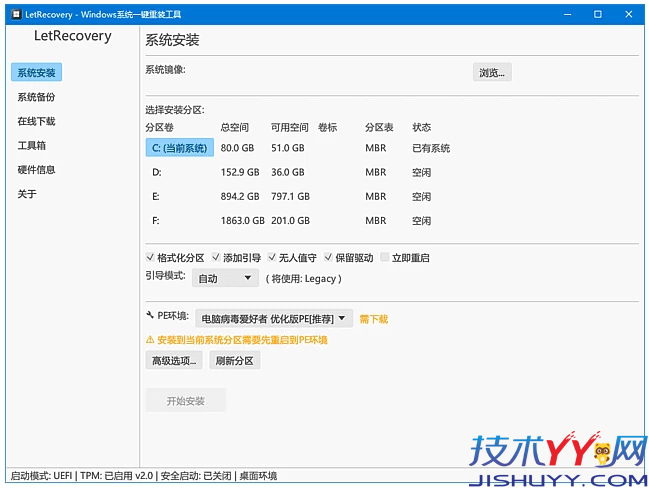The height and width of the screenshot is (488, 649).
Task: Go to 在线下载 in the sidebar
Action: [36, 121]
